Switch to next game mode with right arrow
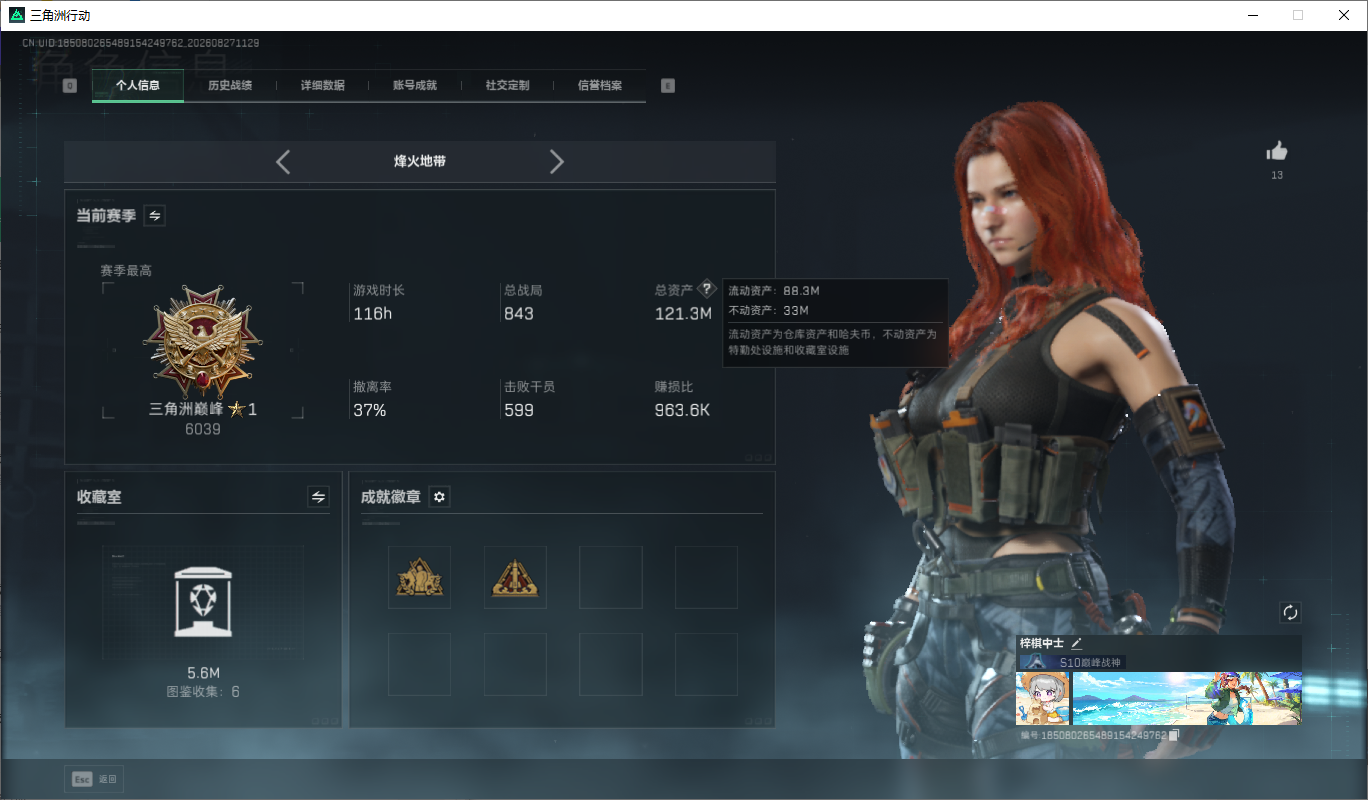 [x=557, y=162]
